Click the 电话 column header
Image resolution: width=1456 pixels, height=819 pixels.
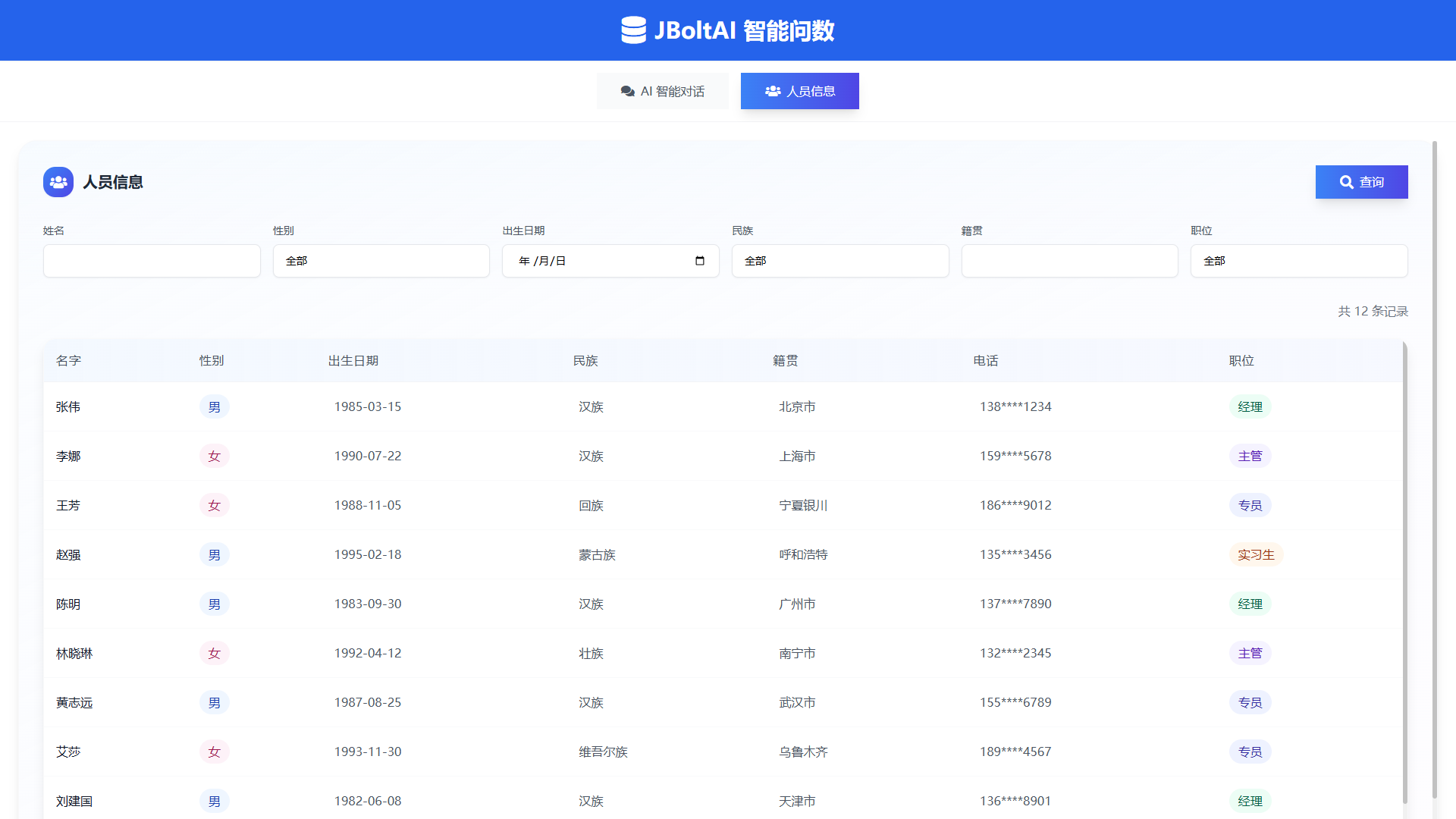(986, 361)
